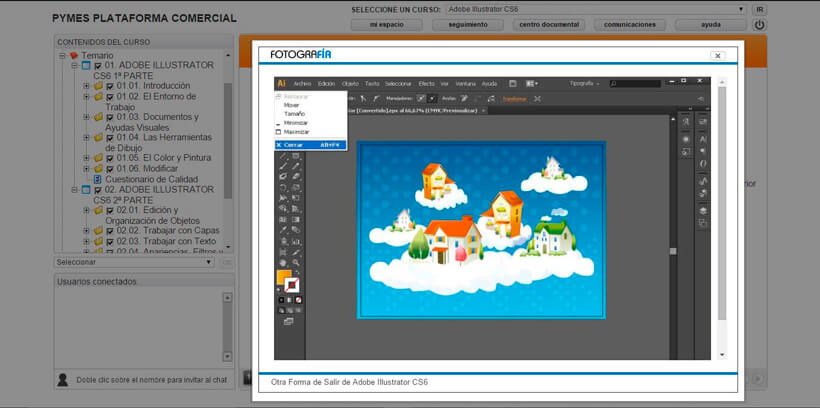Select the Column Graph tool
This screenshot has height=408, width=820.
(x=296, y=241)
